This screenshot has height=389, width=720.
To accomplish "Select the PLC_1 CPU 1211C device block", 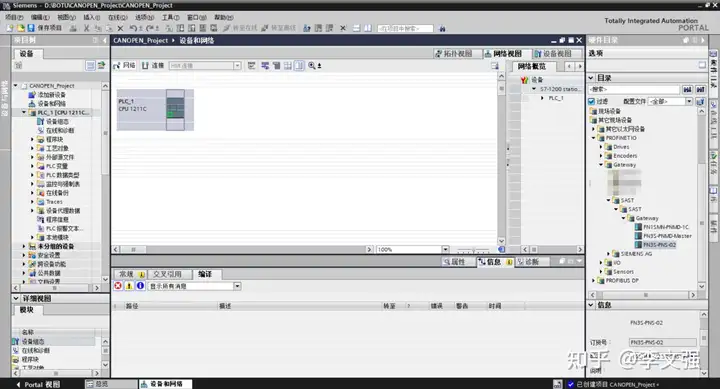I will point(155,110).
